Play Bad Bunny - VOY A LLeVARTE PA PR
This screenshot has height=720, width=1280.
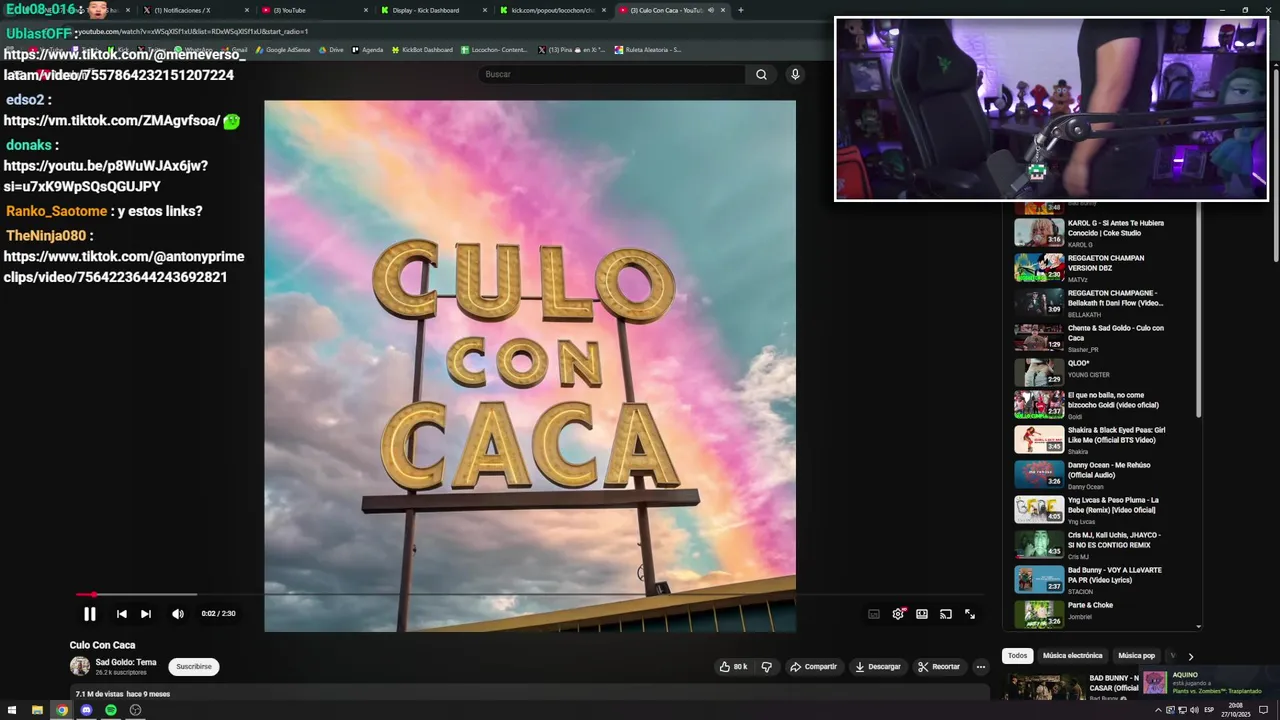[x=1090, y=580]
